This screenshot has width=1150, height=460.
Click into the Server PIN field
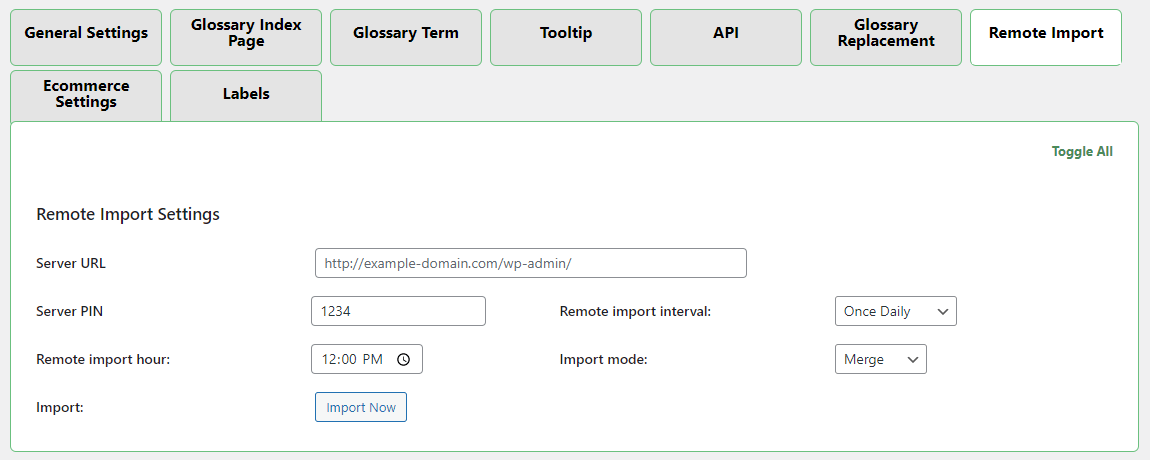pos(398,311)
